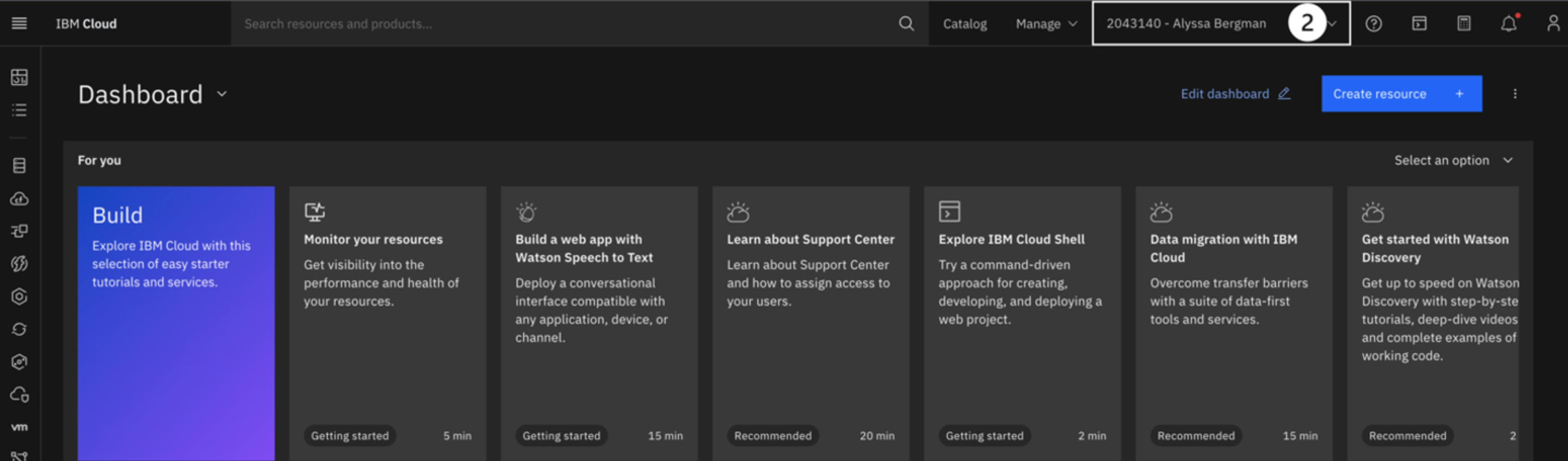Click the For you section heading
Image resolution: width=1568 pixels, height=461 pixels.
[99, 160]
